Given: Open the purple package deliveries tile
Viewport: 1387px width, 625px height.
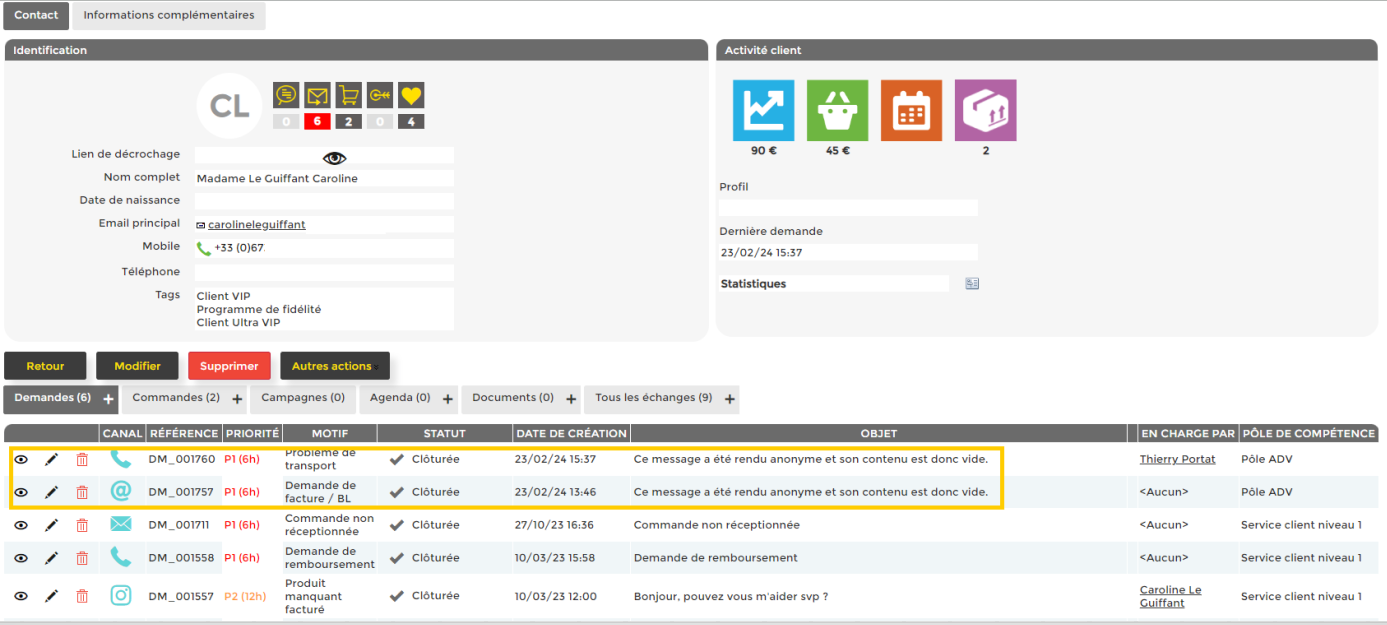Looking at the screenshot, I should pyautogui.click(x=985, y=110).
